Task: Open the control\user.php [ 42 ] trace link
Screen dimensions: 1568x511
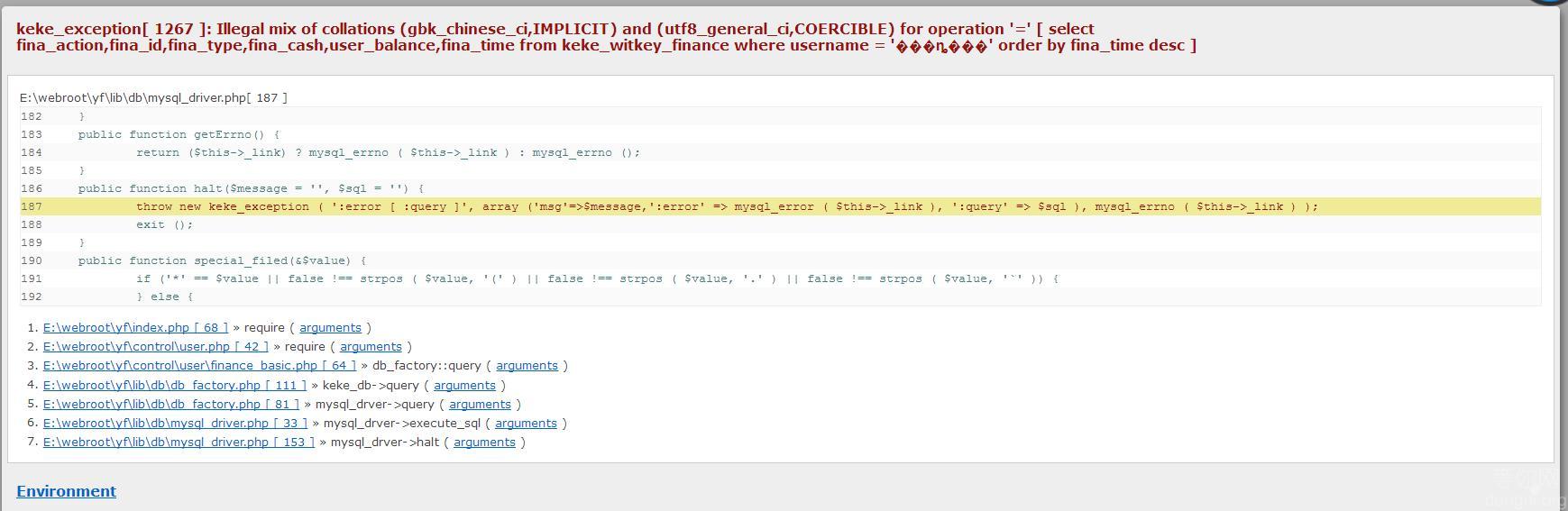Action: (x=155, y=347)
